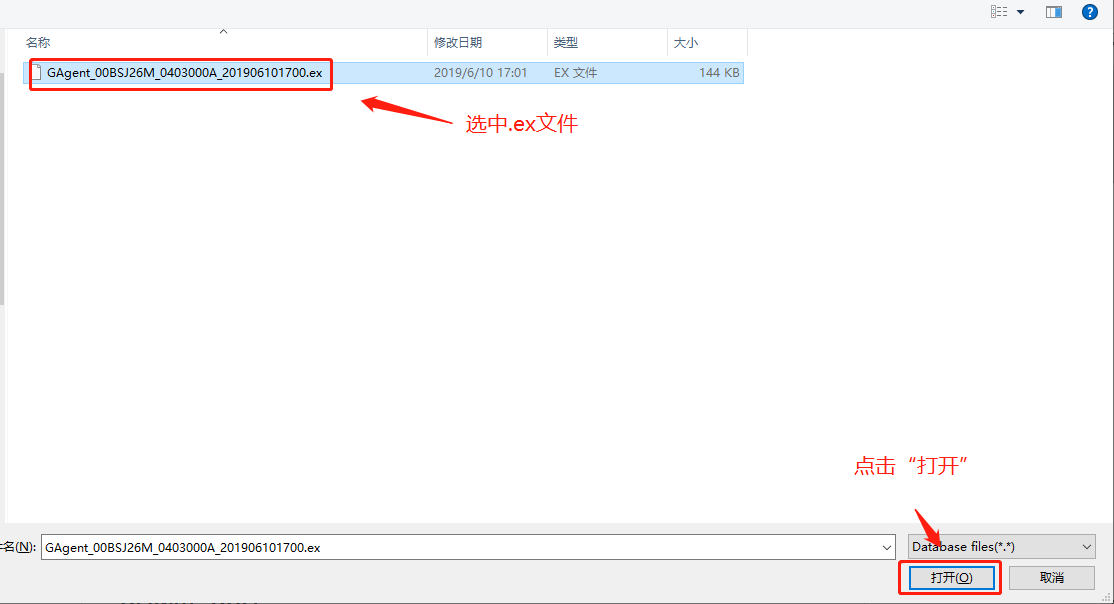Click the file size value 144 KB
1114x604 pixels.
tap(719, 73)
